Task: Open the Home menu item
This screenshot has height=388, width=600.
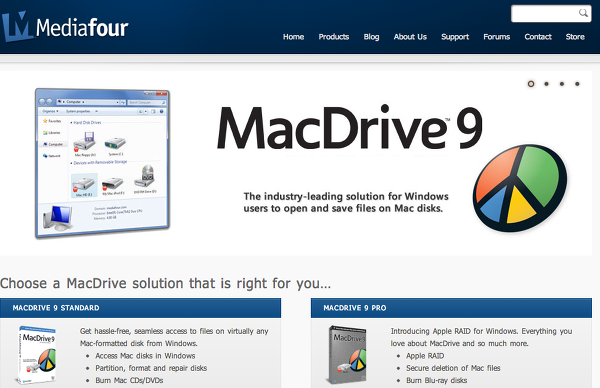Action: (x=293, y=37)
